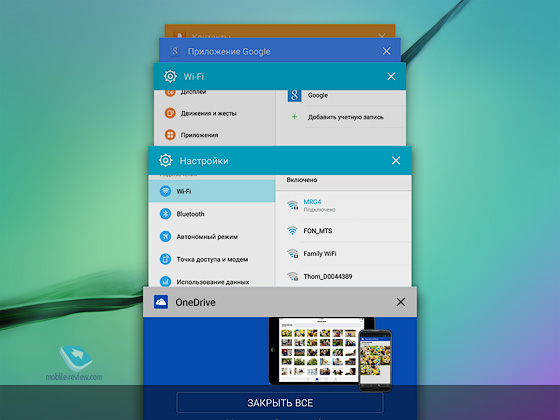
Task: Click the blue Google account icon
Action: [294, 95]
